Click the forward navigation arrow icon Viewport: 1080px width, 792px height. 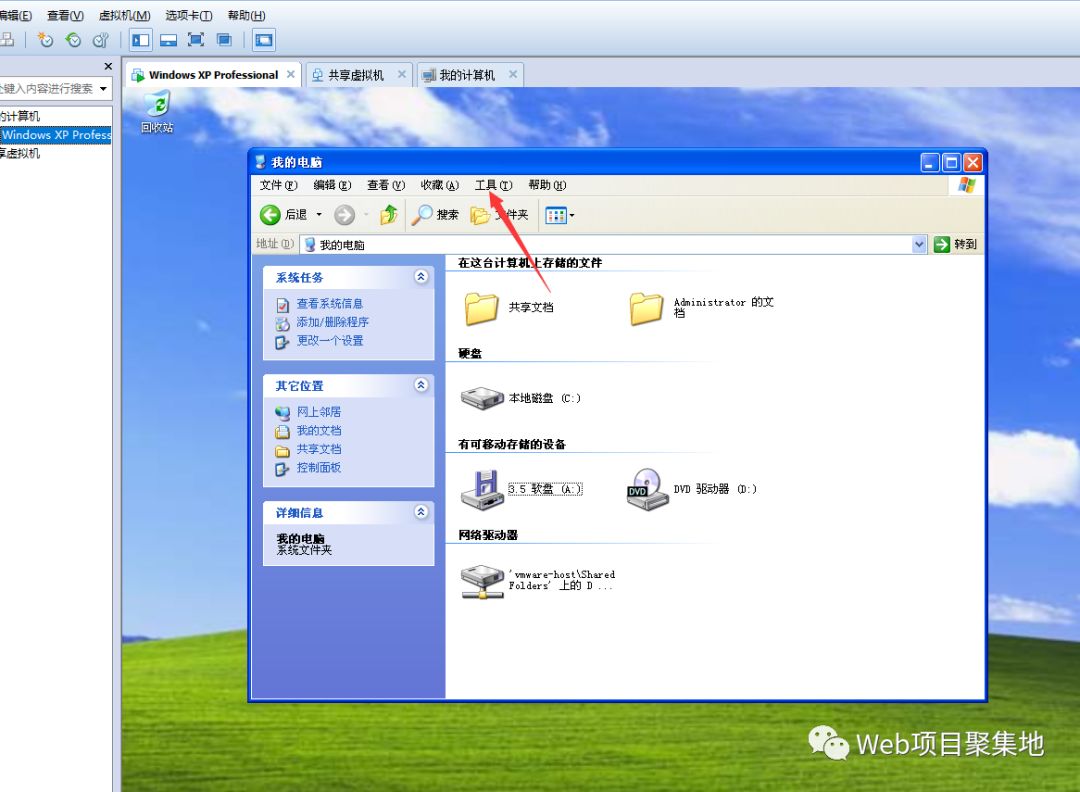(344, 215)
